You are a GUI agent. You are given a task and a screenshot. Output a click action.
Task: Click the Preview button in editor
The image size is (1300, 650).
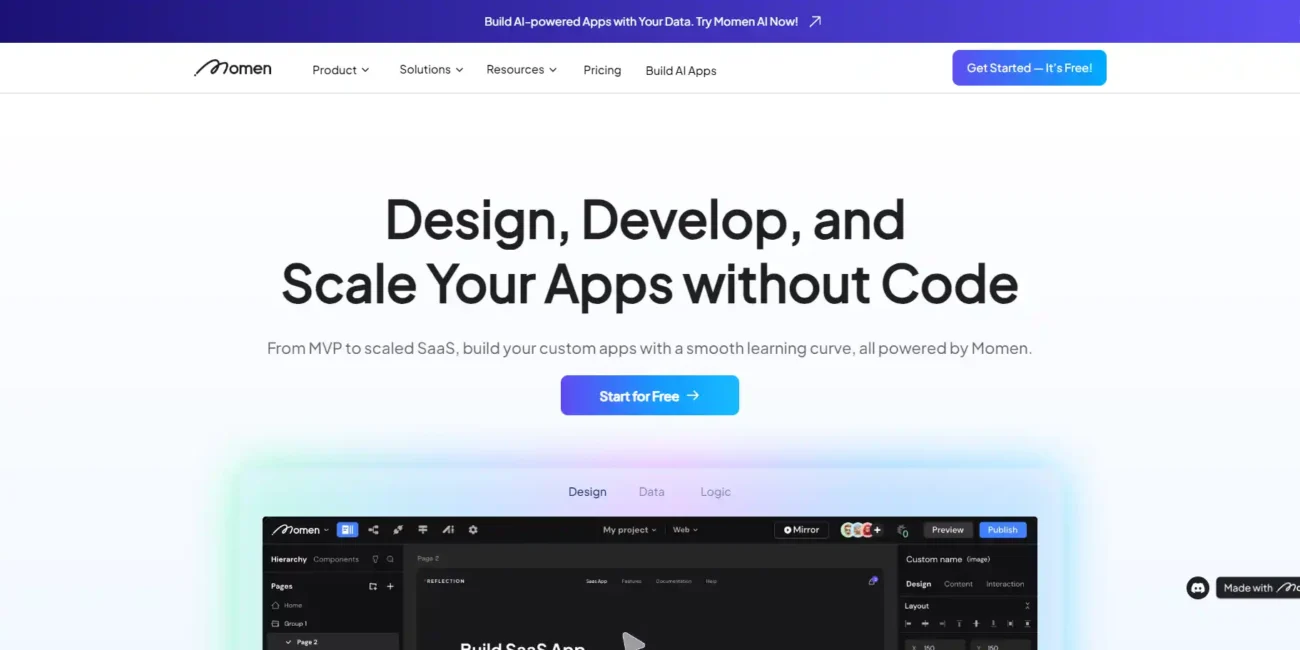tap(948, 530)
